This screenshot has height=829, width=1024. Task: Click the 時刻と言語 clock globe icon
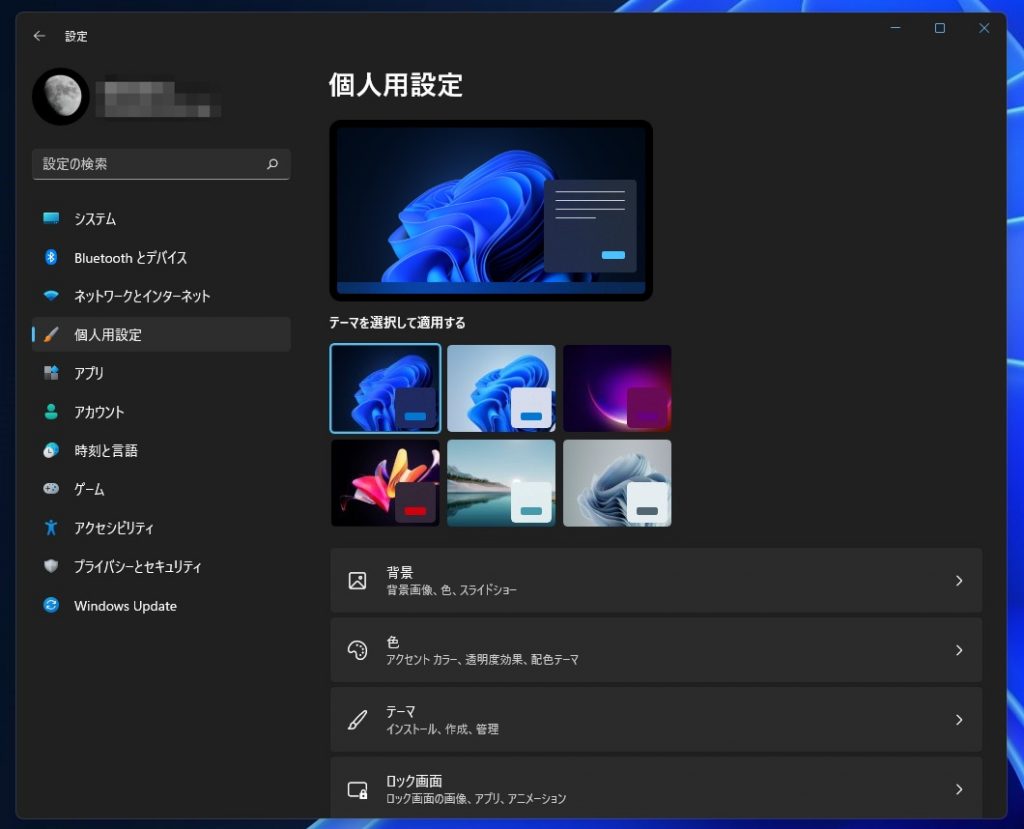(51, 451)
